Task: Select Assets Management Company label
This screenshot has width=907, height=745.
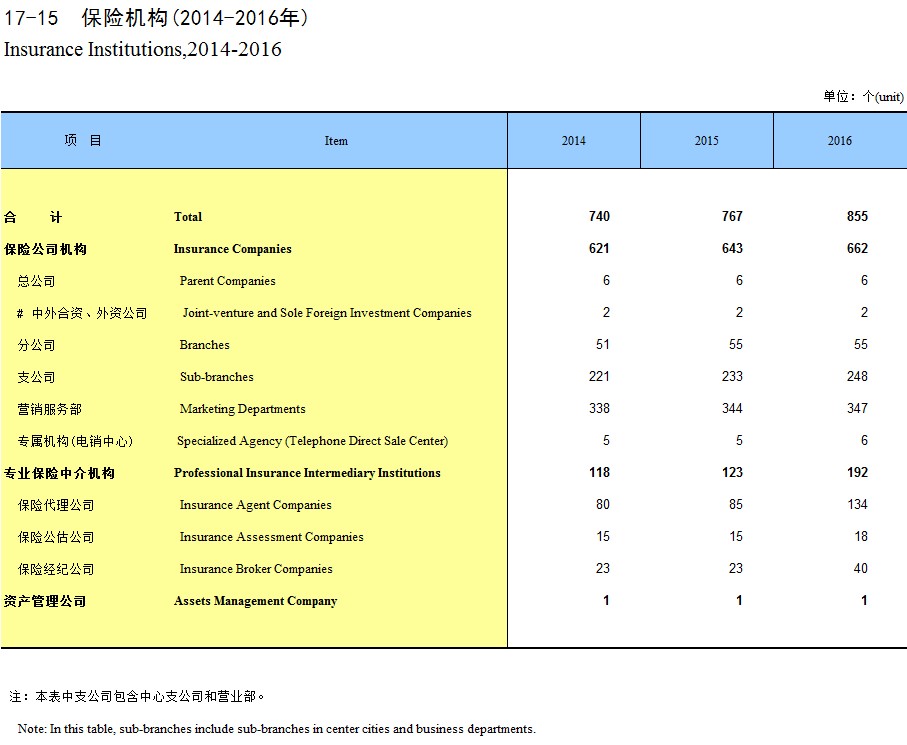Action: [255, 601]
